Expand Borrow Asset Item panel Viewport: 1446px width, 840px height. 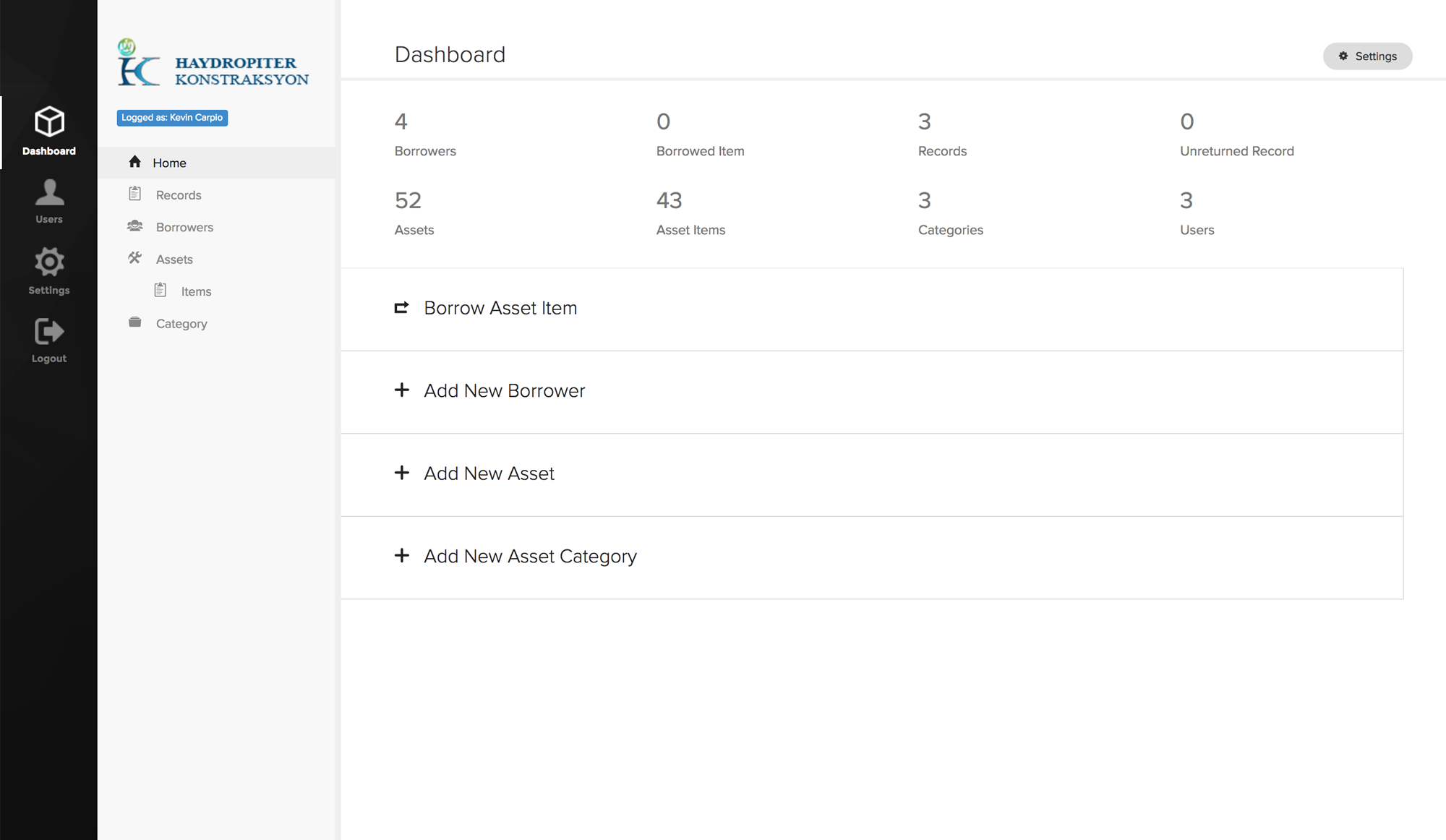[500, 308]
